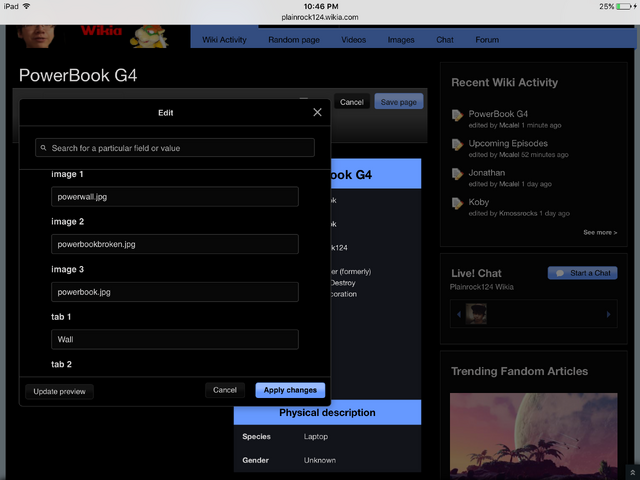Close the Edit dialog with X

pyautogui.click(x=317, y=112)
